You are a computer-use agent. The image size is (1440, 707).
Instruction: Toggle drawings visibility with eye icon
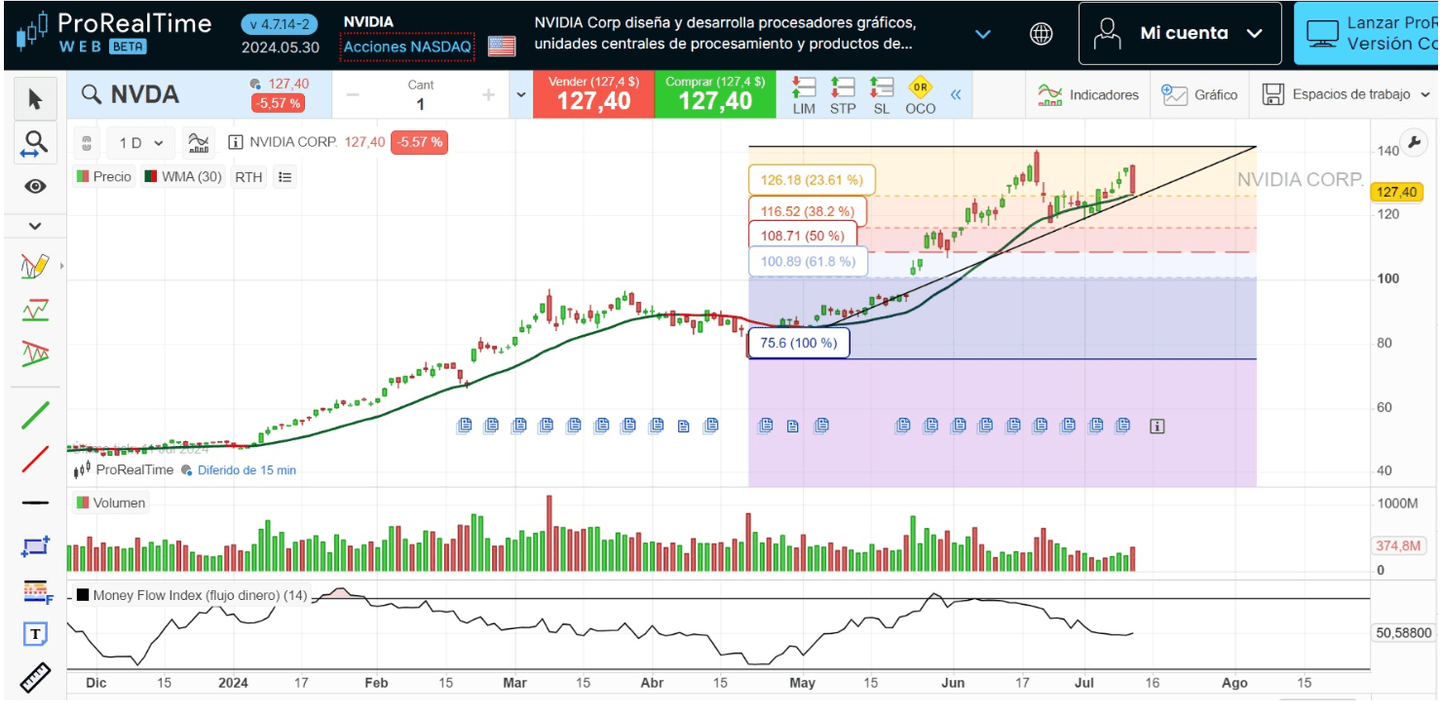point(36,187)
